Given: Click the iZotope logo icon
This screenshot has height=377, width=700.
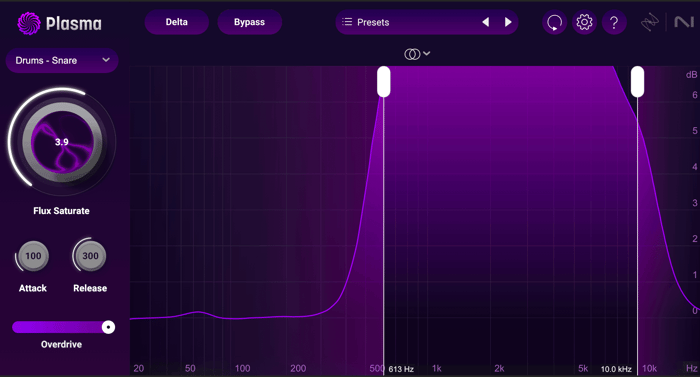Looking at the screenshot, I should 650,22.
